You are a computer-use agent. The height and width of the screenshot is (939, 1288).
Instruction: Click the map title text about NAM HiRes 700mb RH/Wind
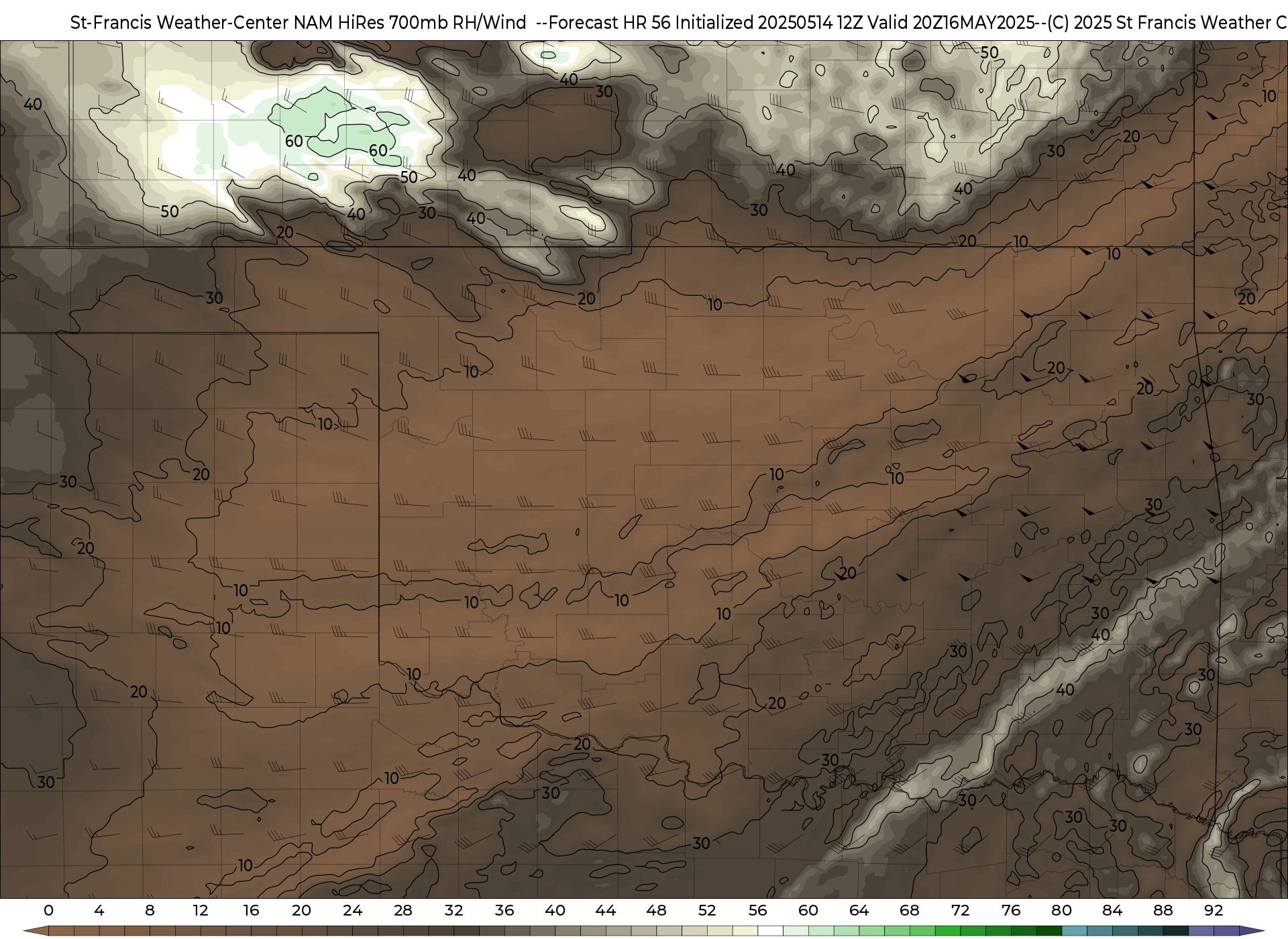point(678,22)
